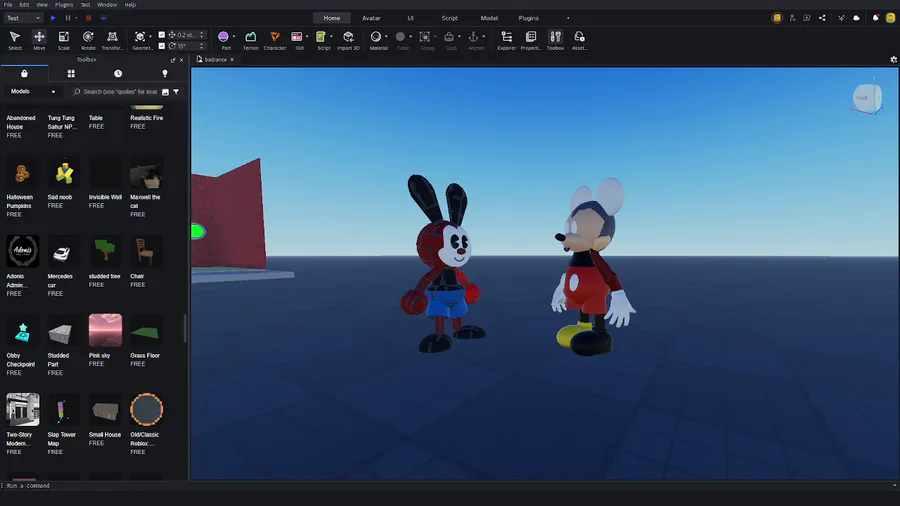Screen dimensions: 900x506
Task: Expand the GUI dropdown arrow
Action: 307,37
